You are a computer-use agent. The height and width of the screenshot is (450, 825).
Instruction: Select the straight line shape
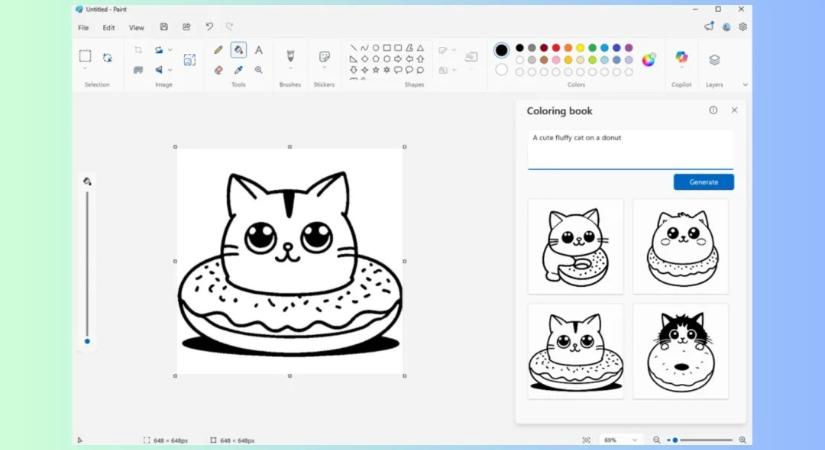point(354,48)
